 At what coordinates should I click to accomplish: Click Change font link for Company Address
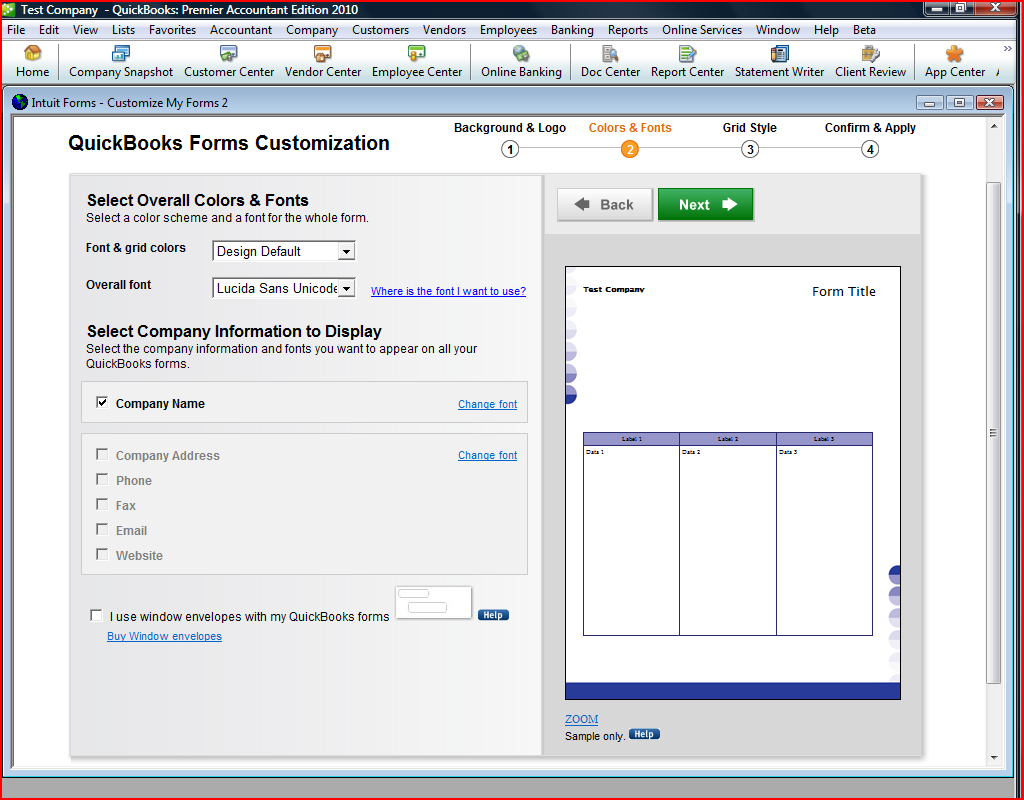(x=487, y=455)
